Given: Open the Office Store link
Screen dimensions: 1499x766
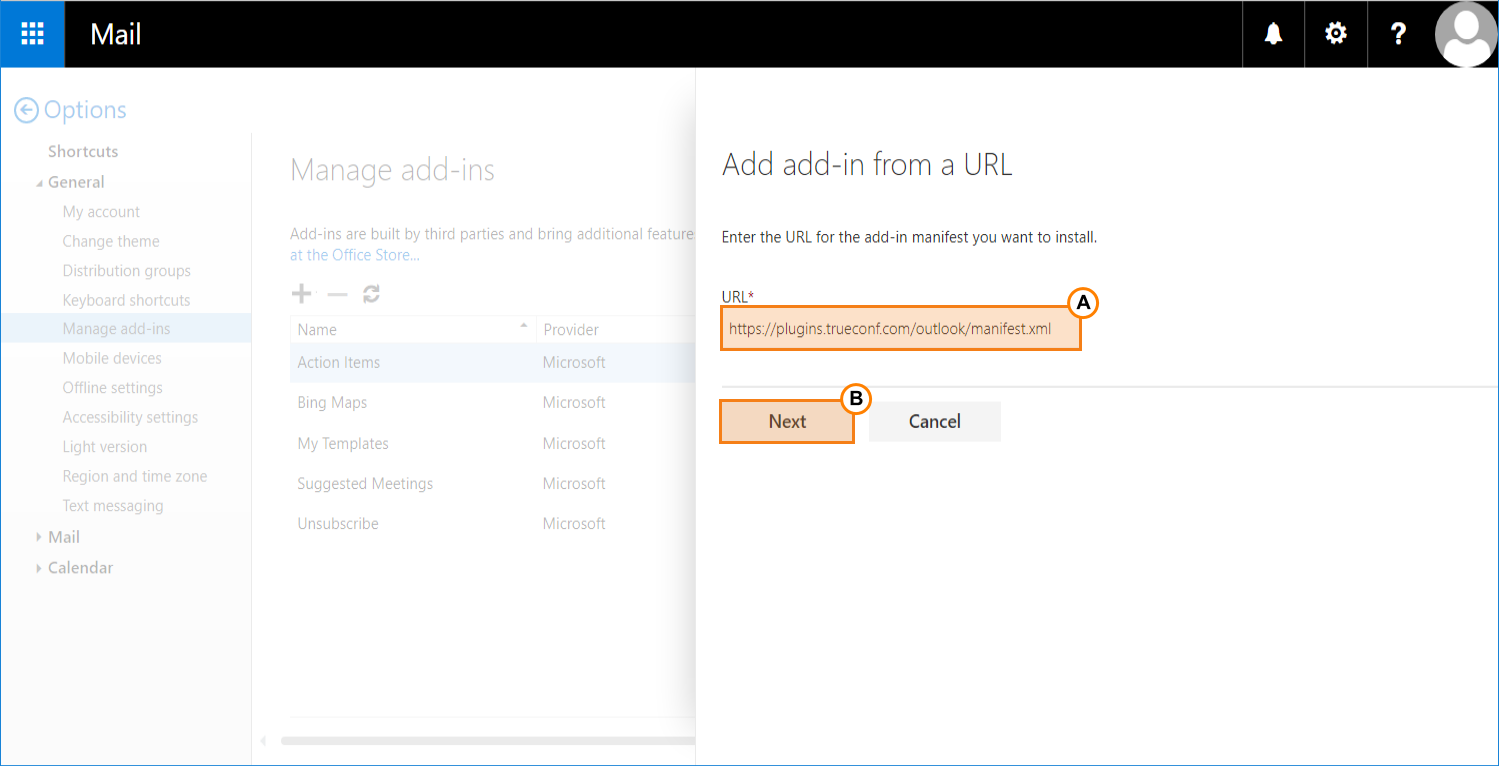Looking at the screenshot, I should pos(354,255).
